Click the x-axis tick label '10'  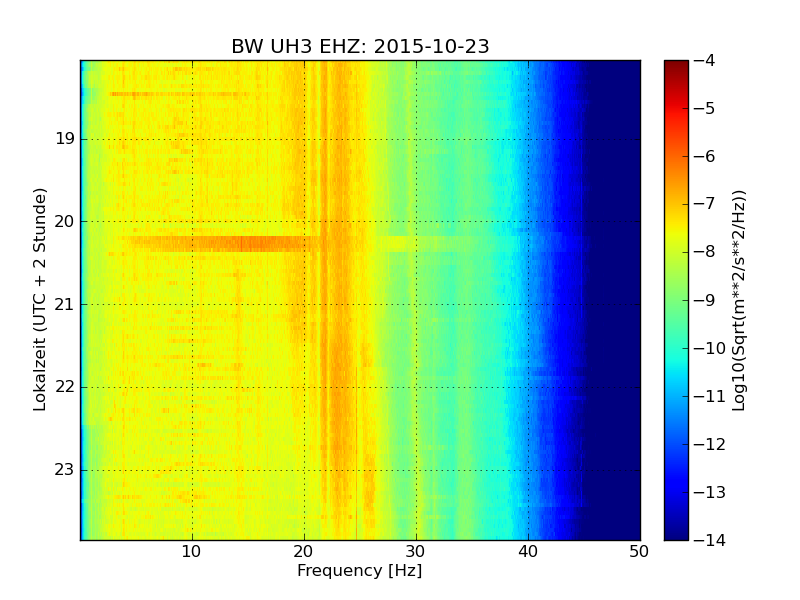coord(192,552)
